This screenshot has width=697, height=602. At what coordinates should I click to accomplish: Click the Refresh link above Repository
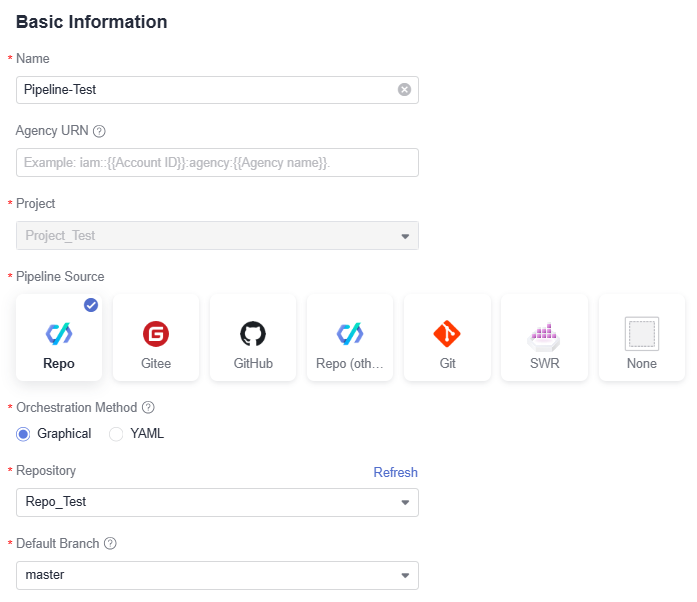point(395,472)
